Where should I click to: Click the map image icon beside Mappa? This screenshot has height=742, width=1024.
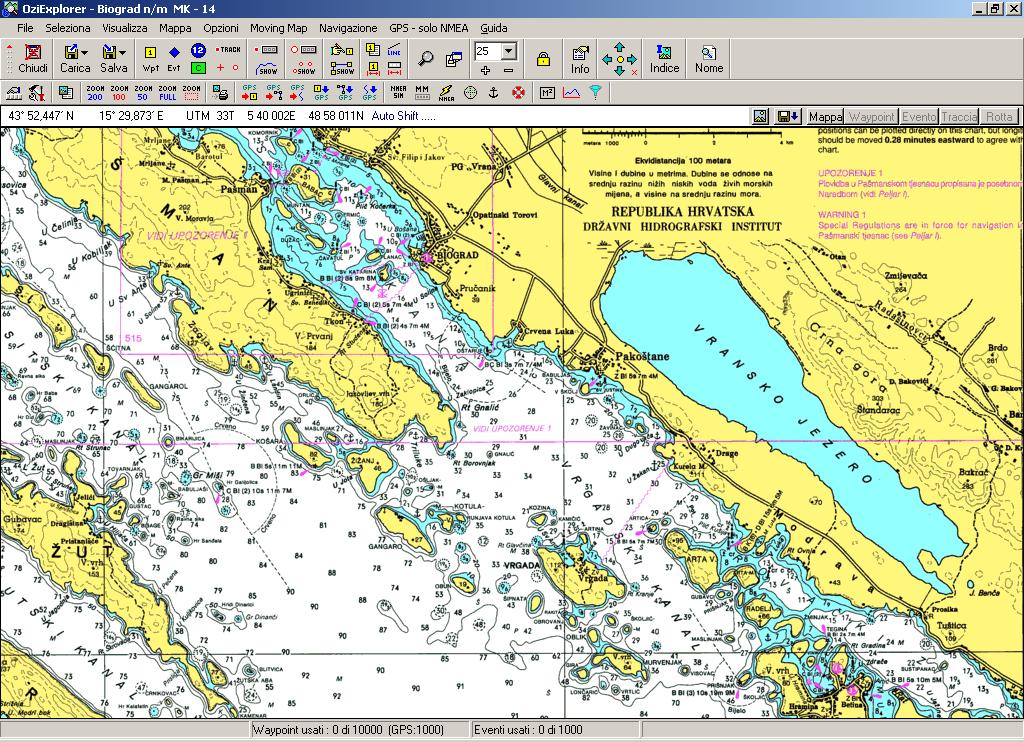760,116
